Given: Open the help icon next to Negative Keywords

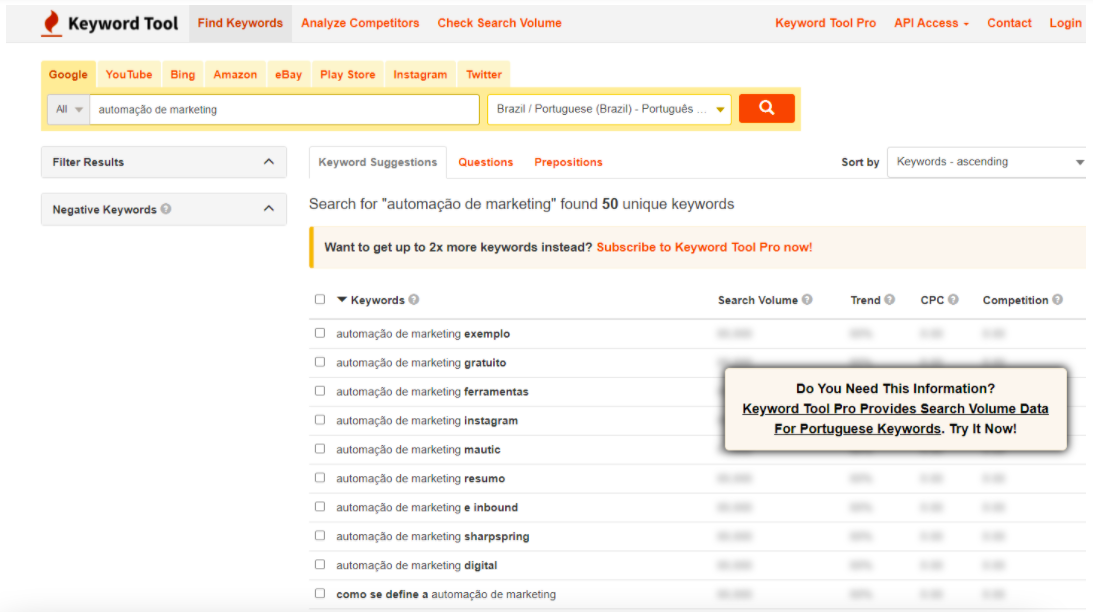Looking at the screenshot, I should click(166, 208).
